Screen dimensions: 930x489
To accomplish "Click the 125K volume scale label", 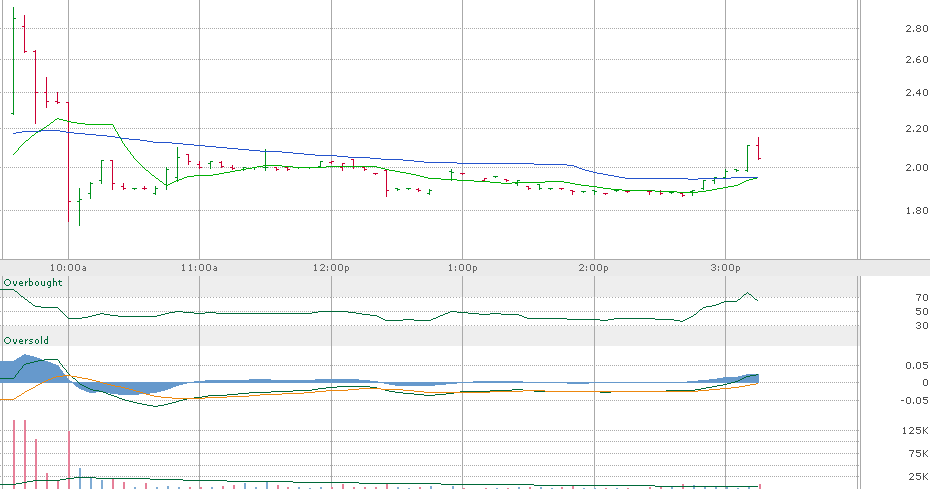I will coord(915,430).
